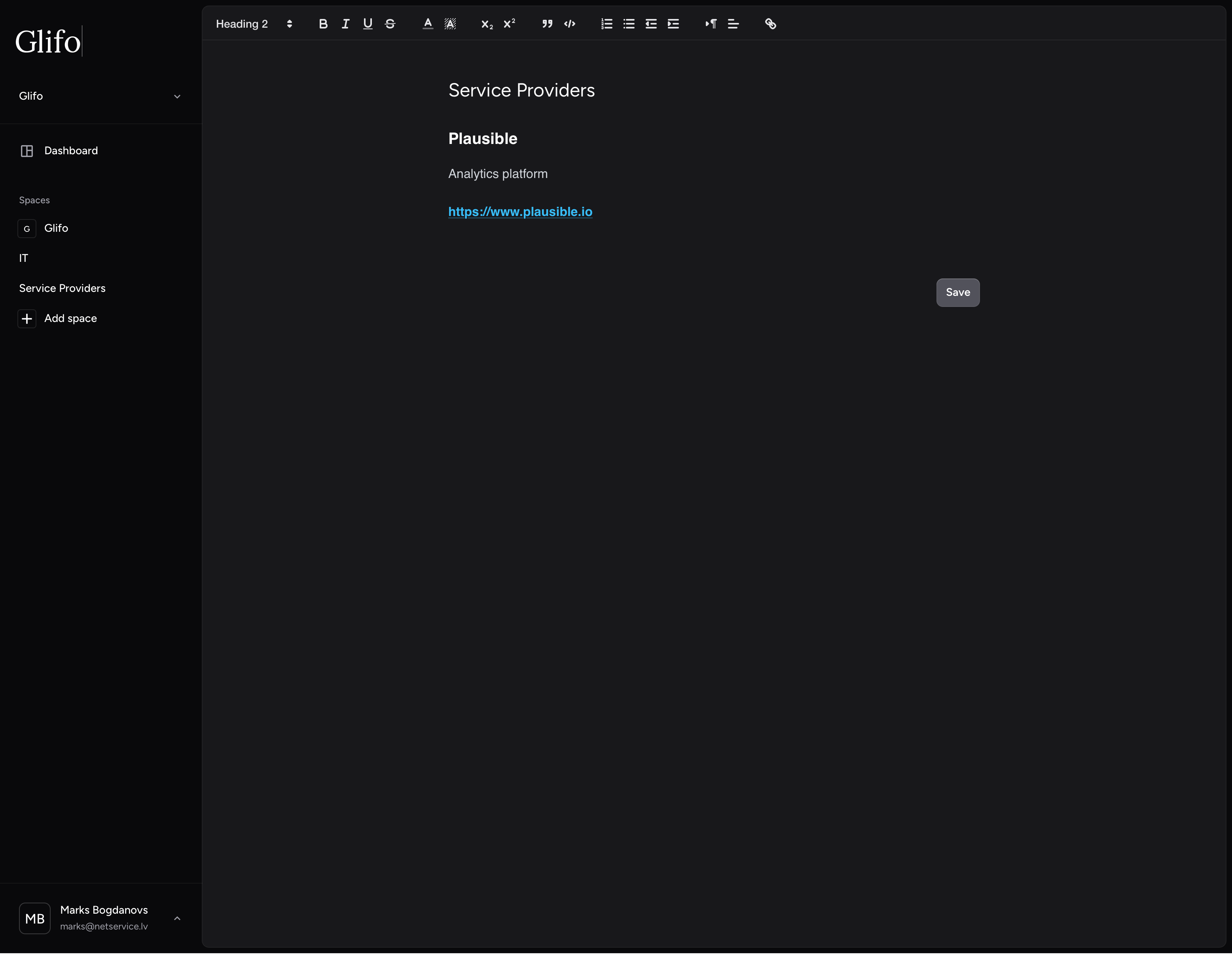The image size is (1232, 954).
Task: Create an ordered numbered list
Action: pos(607,24)
